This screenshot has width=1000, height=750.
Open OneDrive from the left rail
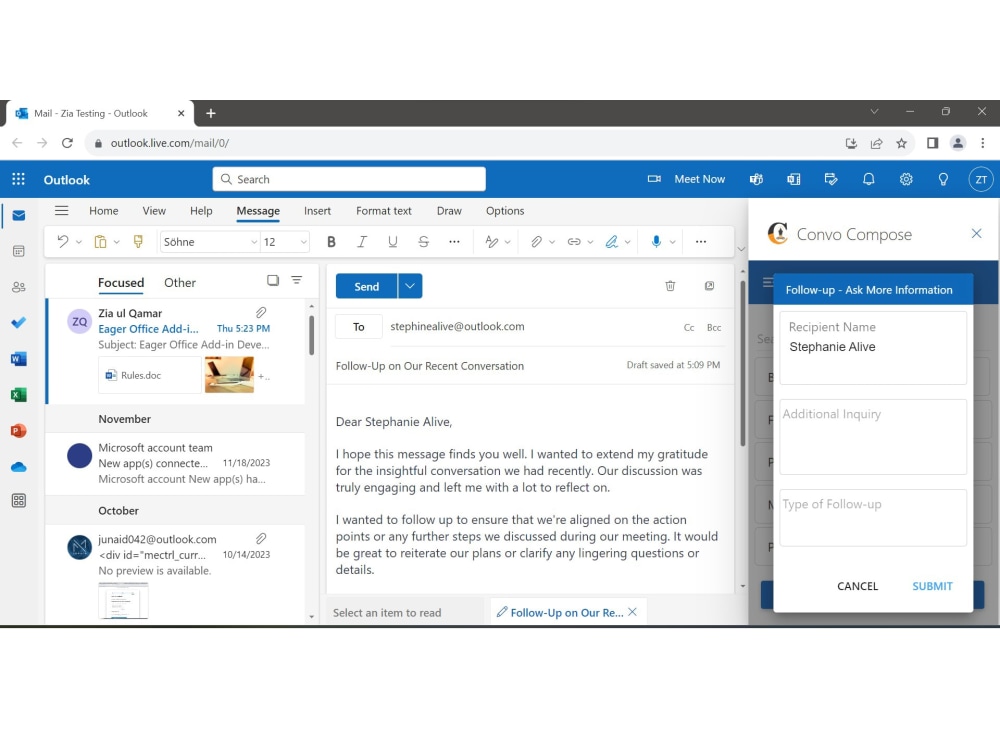tap(18, 466)
